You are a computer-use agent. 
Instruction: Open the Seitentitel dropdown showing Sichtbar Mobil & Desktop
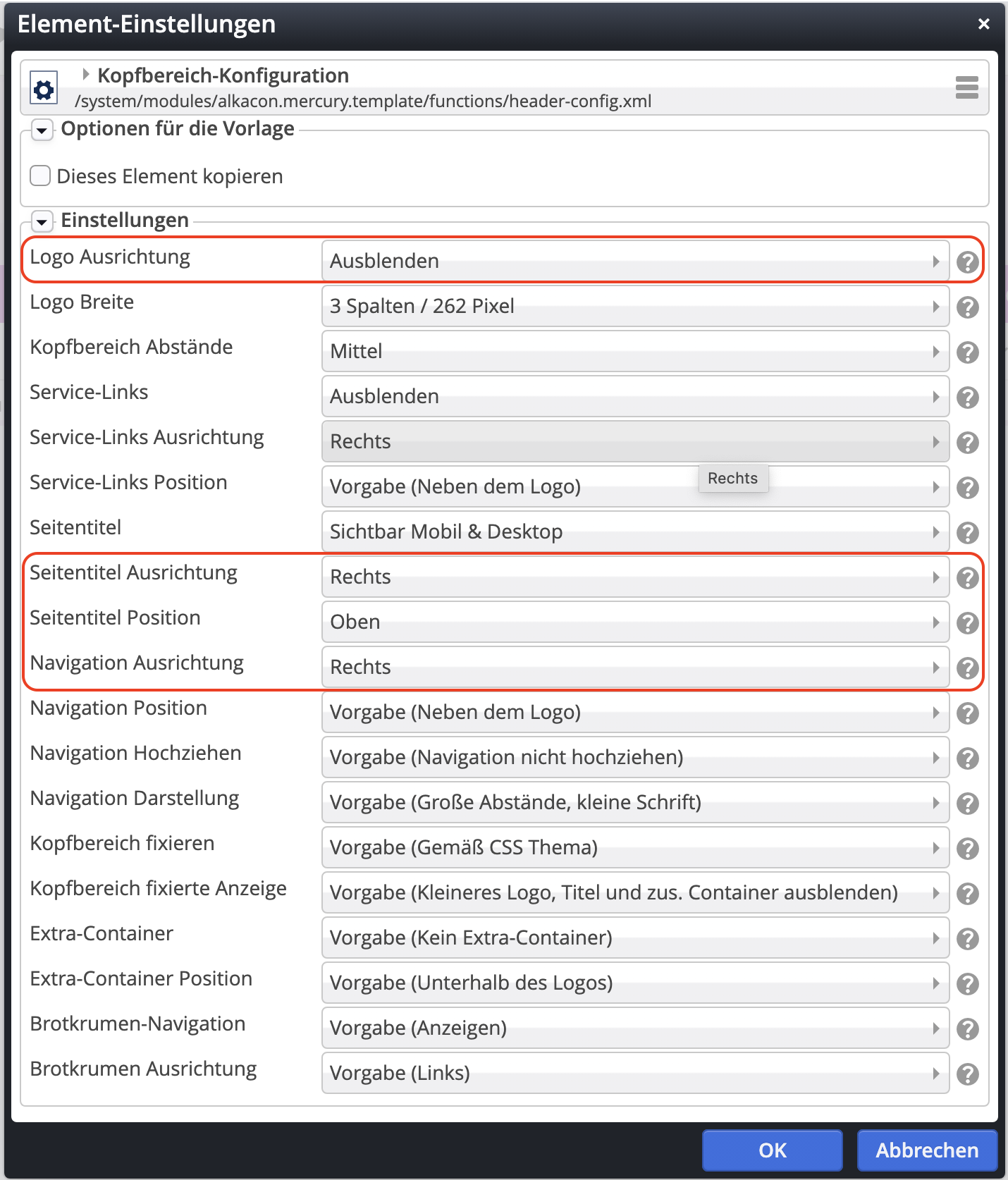tap(635, 531)
